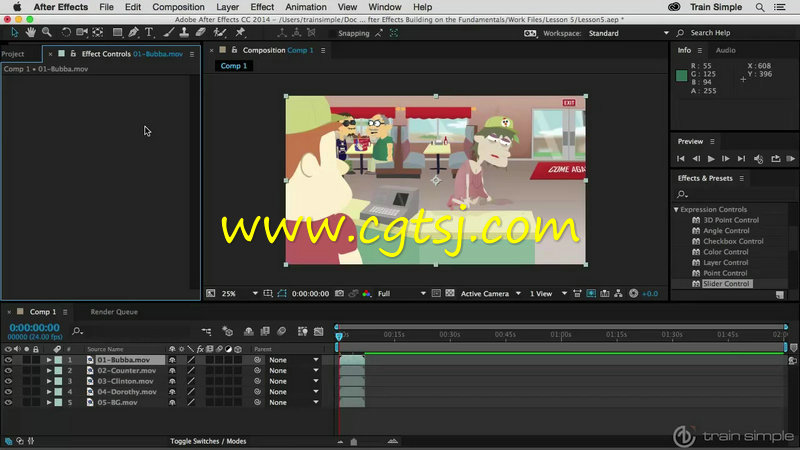Select the Puppet Pin tool

(x=240, y=33)
